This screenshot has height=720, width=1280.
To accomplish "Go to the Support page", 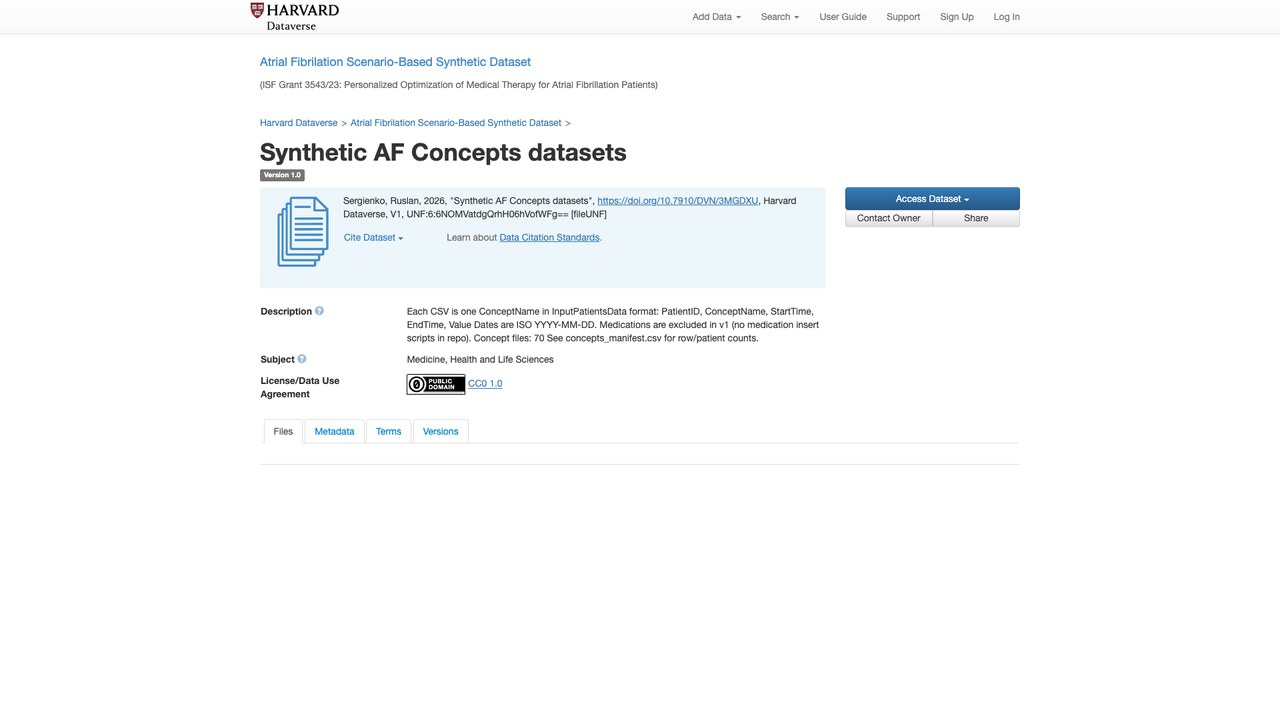I will (x=903, y=17).
